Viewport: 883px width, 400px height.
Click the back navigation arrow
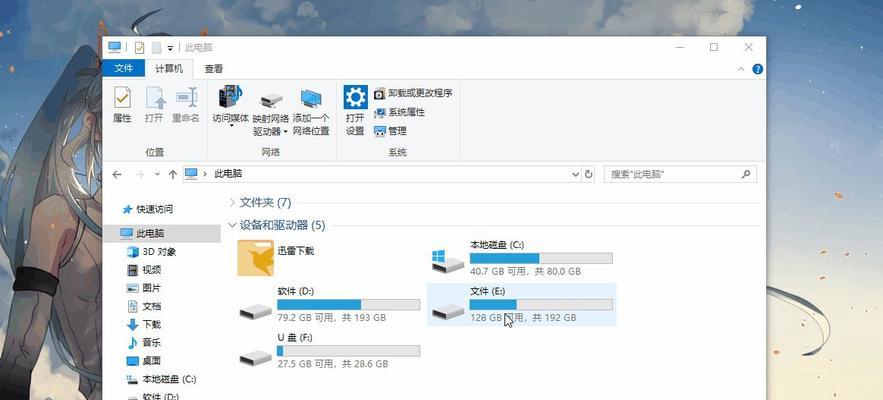[x=117, y=175]
